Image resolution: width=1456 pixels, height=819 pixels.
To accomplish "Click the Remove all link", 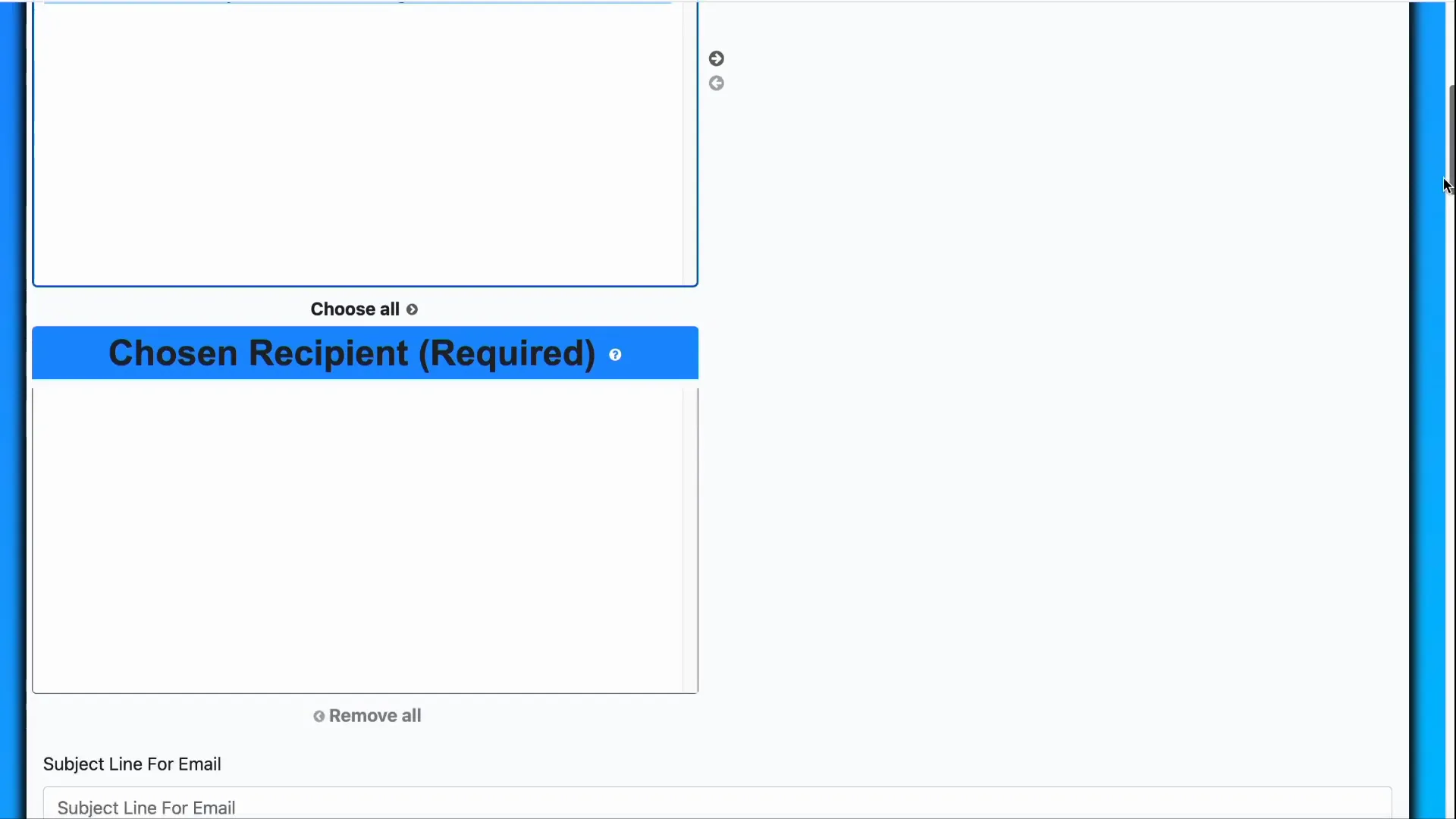I will (375, 715).
